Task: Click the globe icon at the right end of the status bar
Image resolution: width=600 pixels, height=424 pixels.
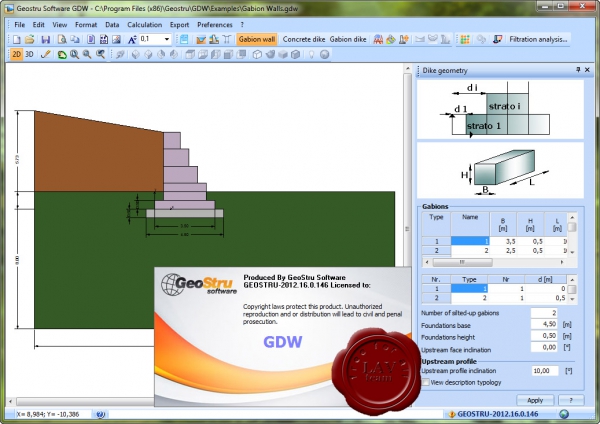Action: pos(564,414)
